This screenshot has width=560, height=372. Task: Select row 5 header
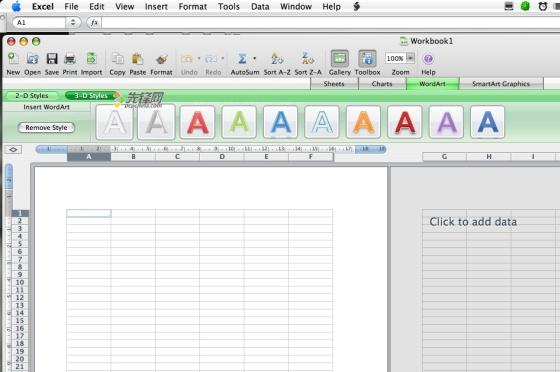coord(20,244)
